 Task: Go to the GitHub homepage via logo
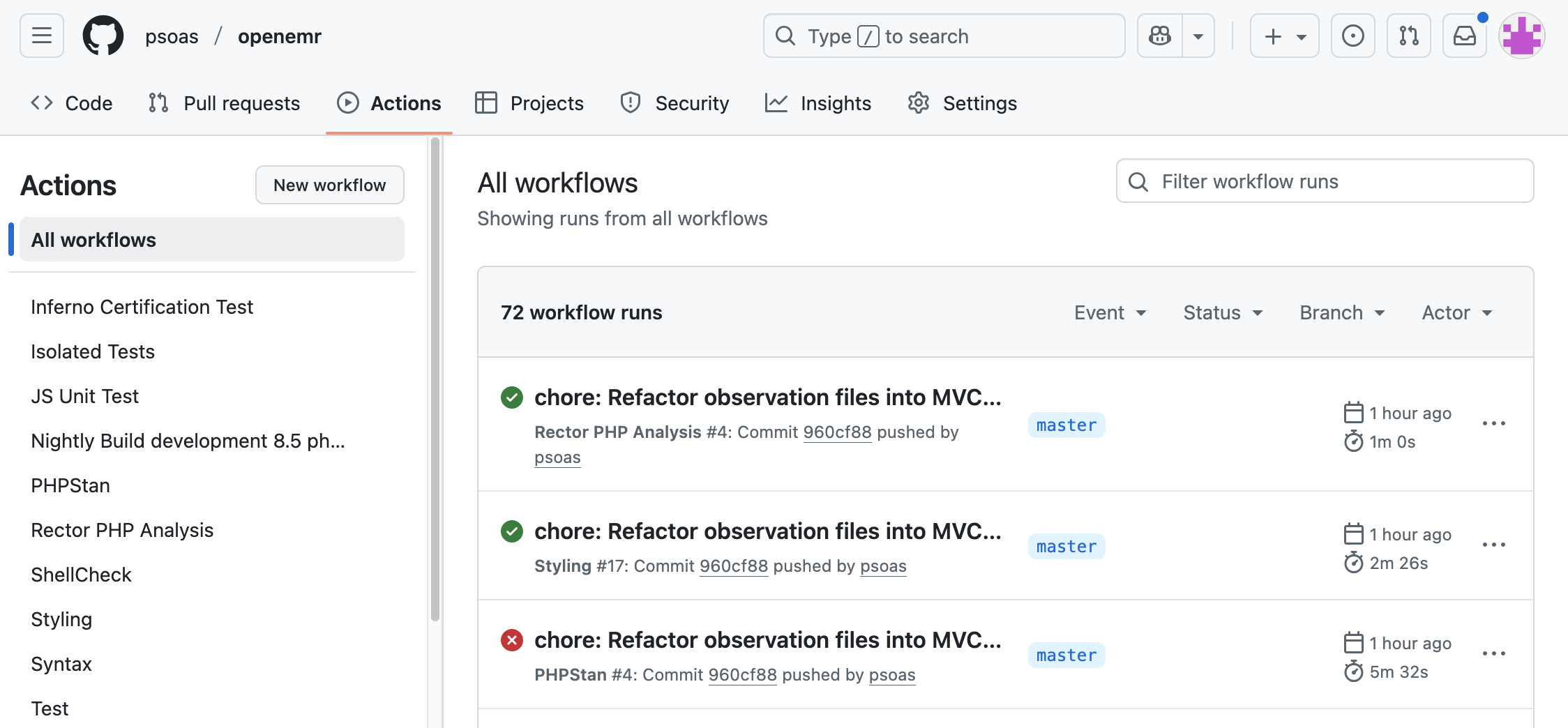click(x=103, y=36)
